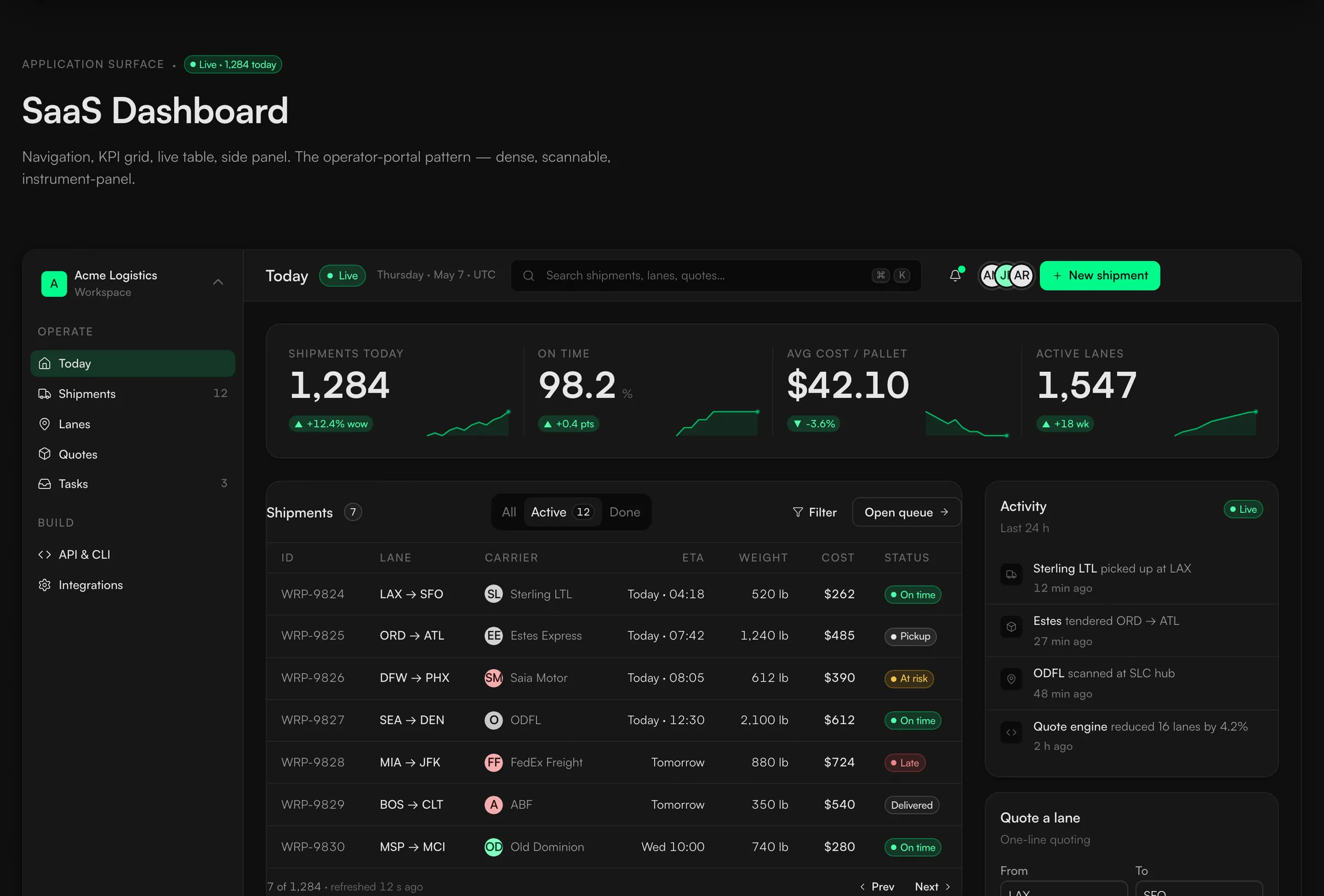Click the Integrations gear icon
The height and width of the screenshot is (896, 1324).
[x=45, y=584]
